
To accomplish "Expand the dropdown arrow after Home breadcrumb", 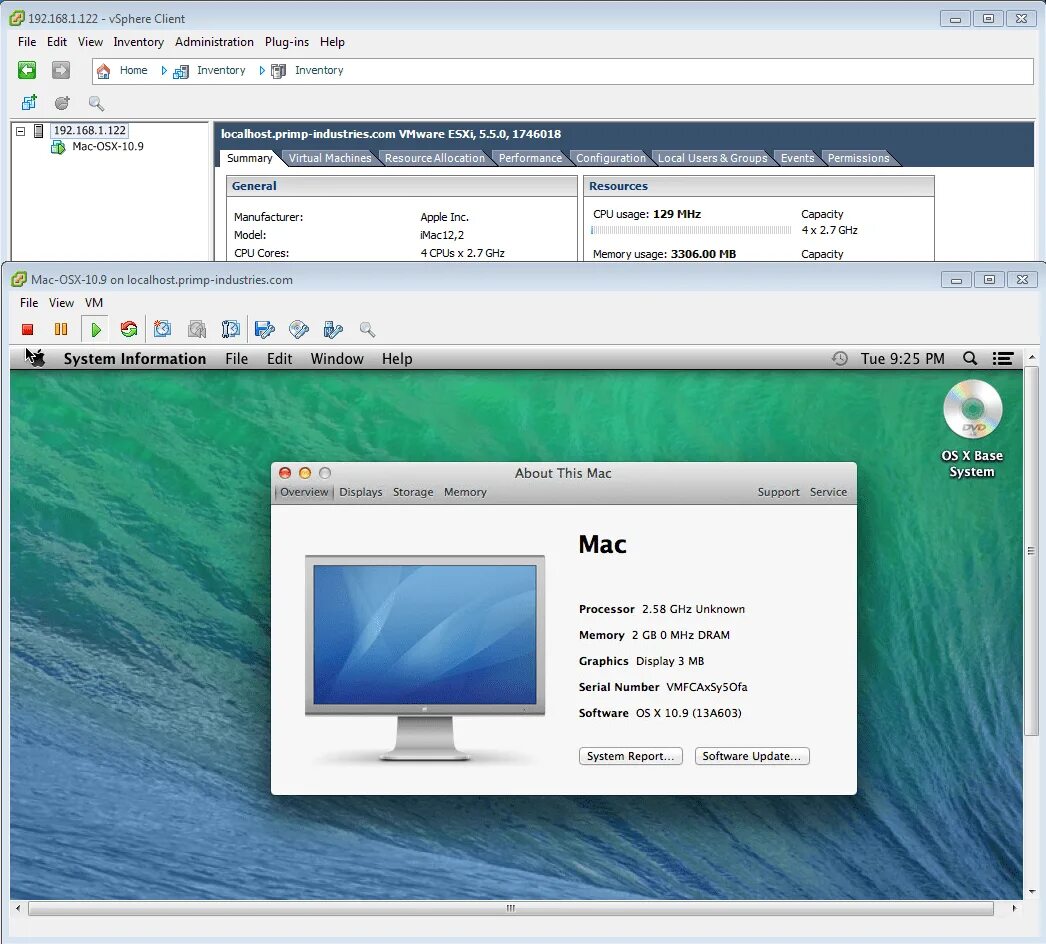I will pos(163,70).
